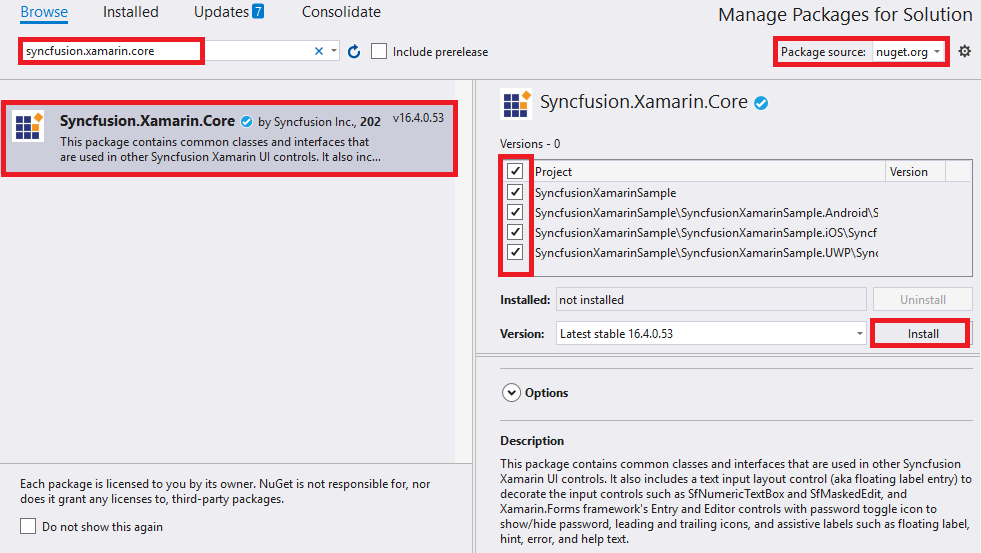The height and width of the screenshot is (553, 981).
Task: Open package source settings gear icon
Action: click(964, 51)
